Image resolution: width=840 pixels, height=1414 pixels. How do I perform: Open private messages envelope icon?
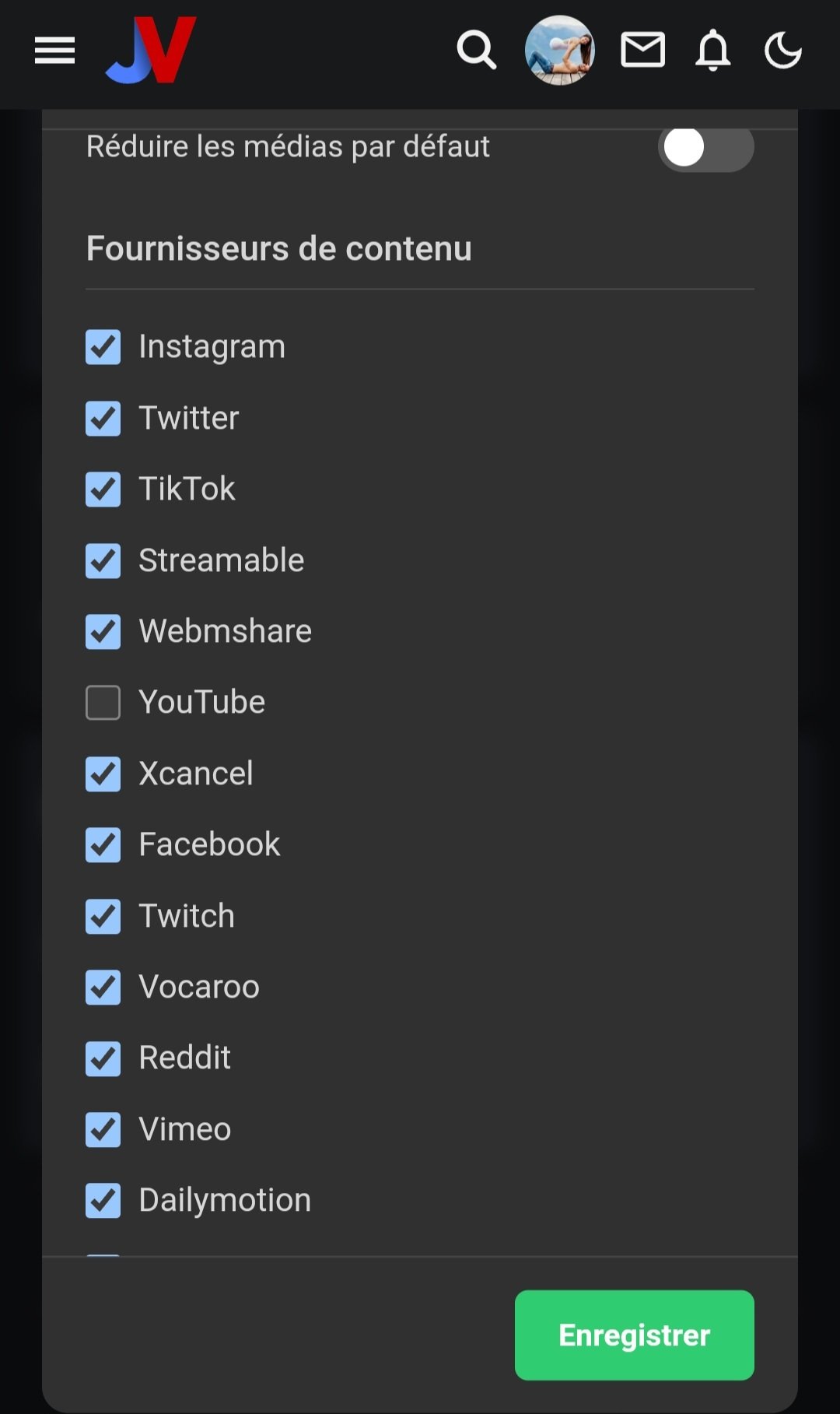642,51
